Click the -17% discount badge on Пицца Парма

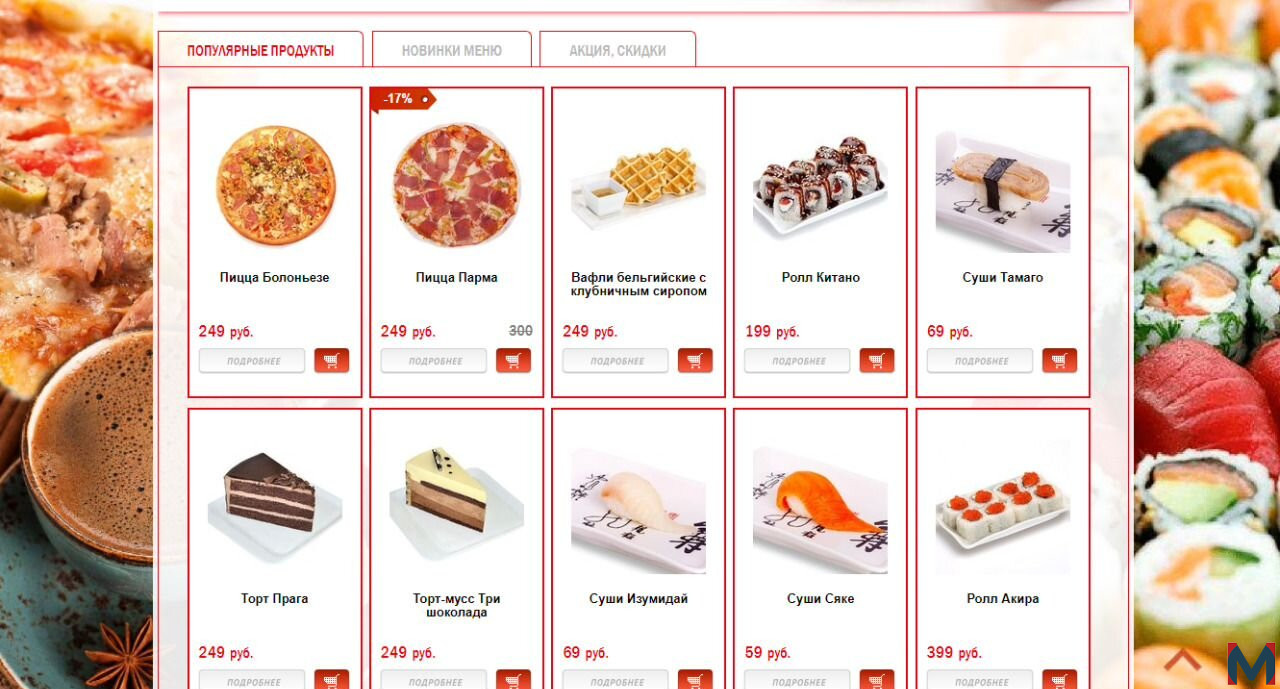click(402, 99)
